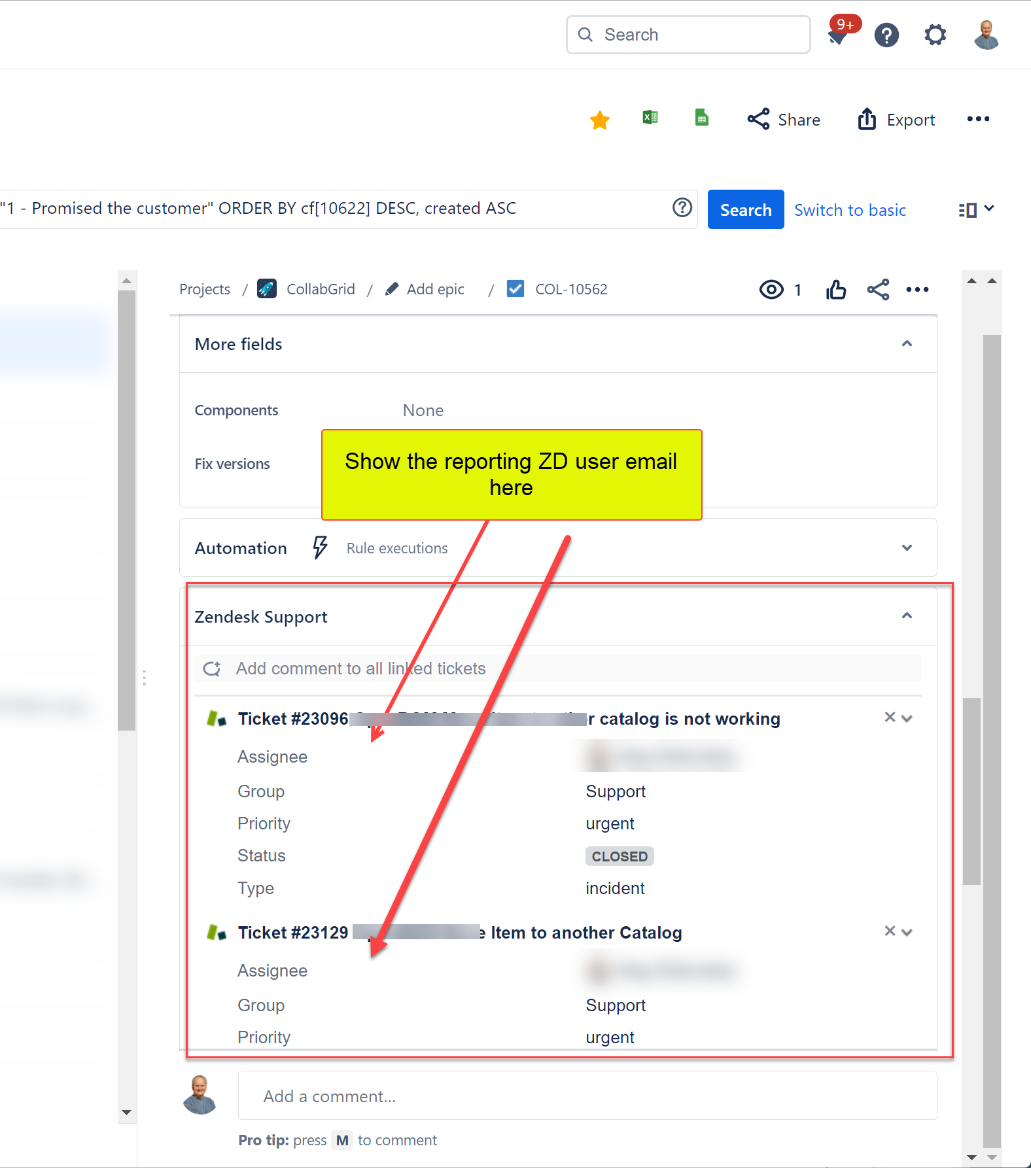Toggle the favorite star on this filter
The height and width of the screenshot is (1176, 1031).
point(599,120)
